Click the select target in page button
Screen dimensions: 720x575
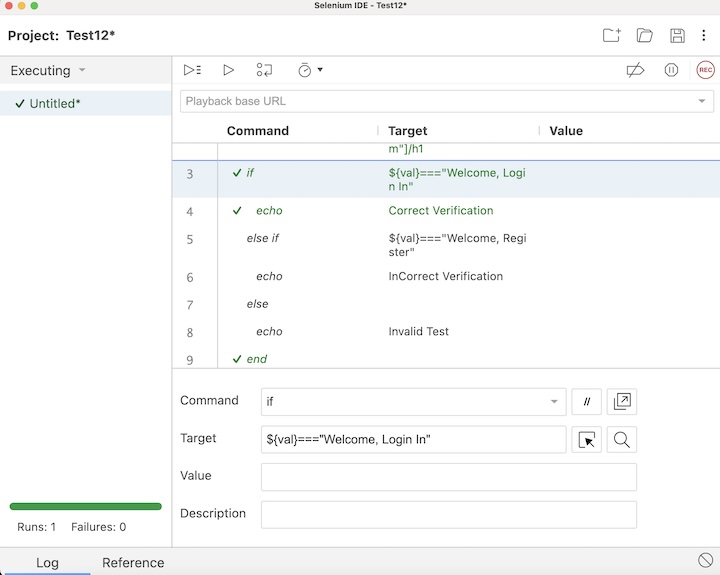click(587, 440)
